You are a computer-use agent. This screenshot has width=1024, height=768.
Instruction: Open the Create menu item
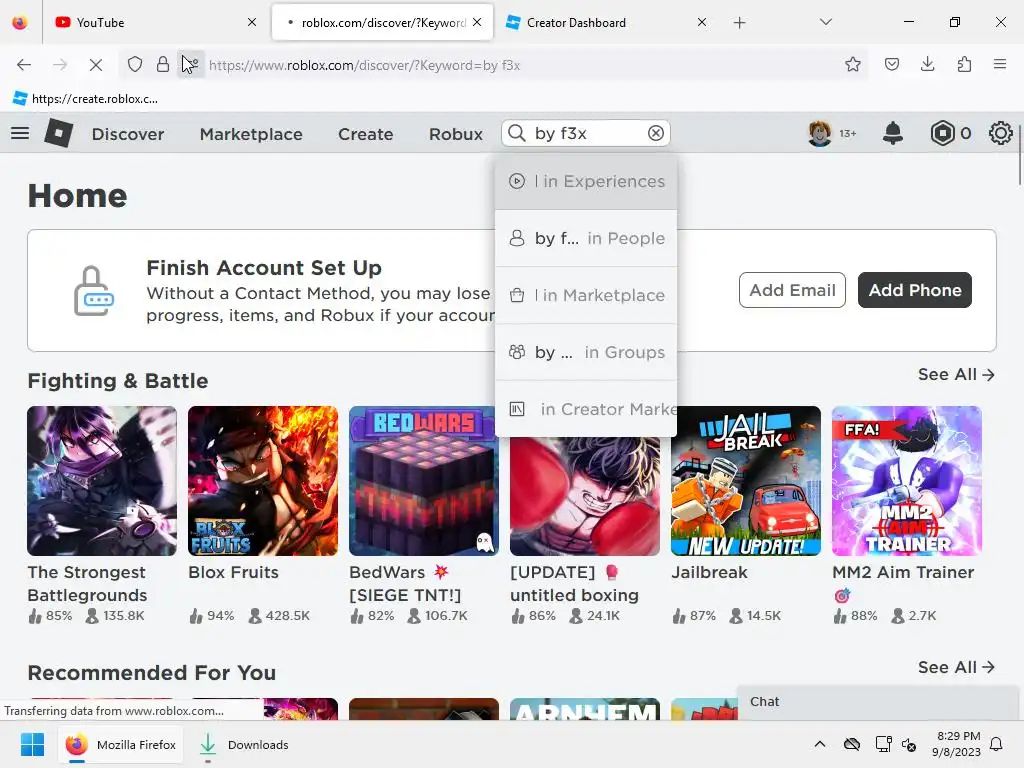point(366,134)
